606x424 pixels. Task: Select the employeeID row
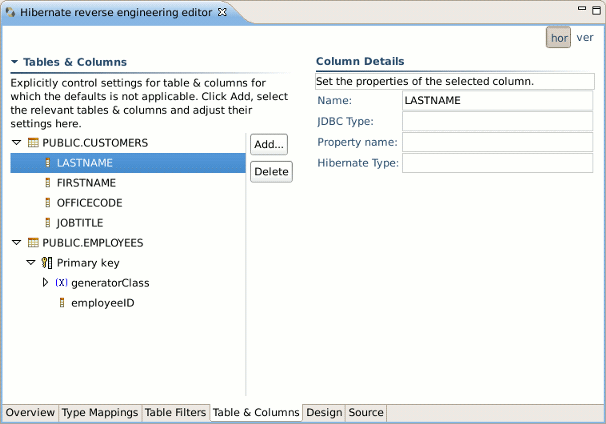128,303
